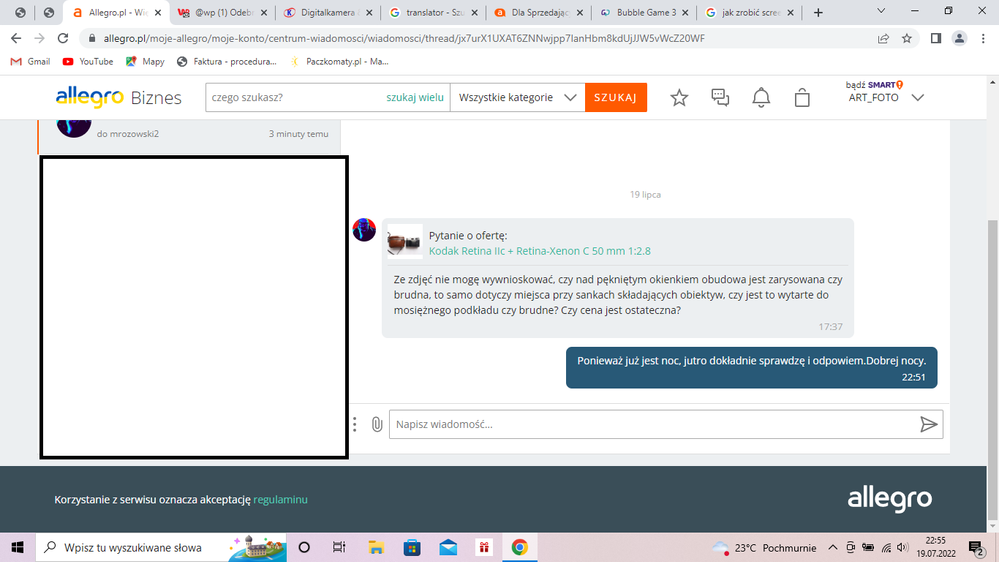Image resolution: width=999 pixels, height=562 pixels.
Task: Open Chrome from the Windows taskbar
Action: coord(519,547)
